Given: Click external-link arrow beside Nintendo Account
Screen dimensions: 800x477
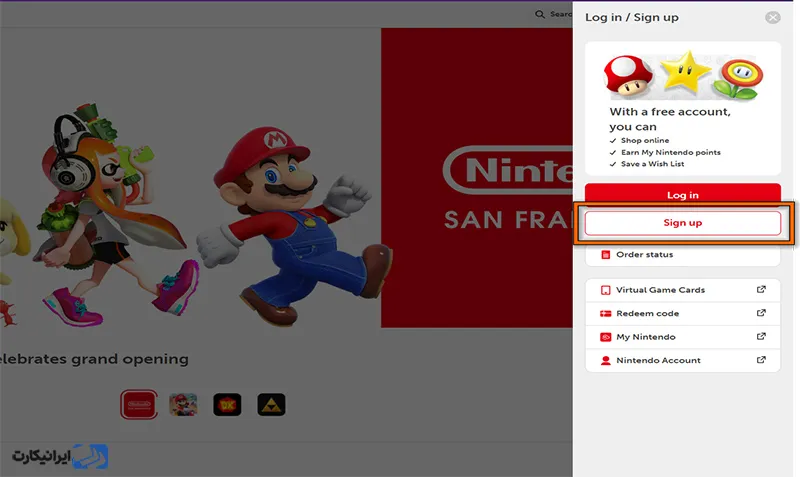Looking at the screenshot, I should click(x=761, y=360).
